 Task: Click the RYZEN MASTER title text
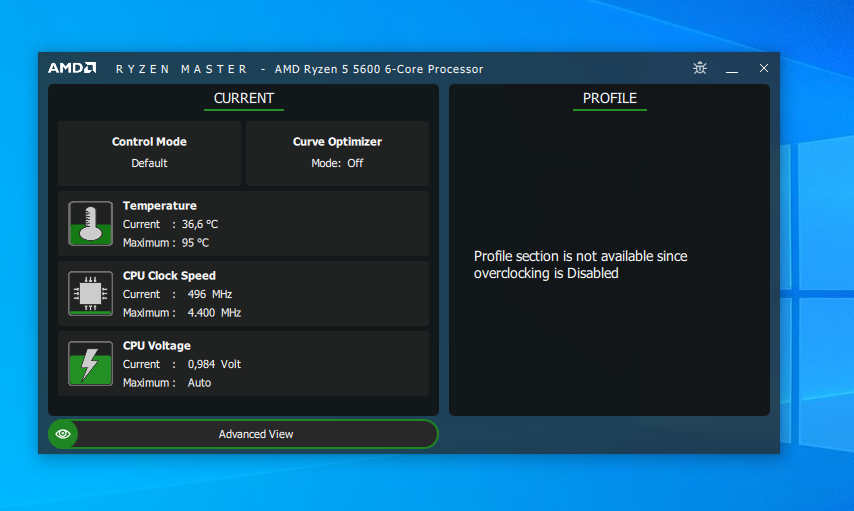coord(181,69)
